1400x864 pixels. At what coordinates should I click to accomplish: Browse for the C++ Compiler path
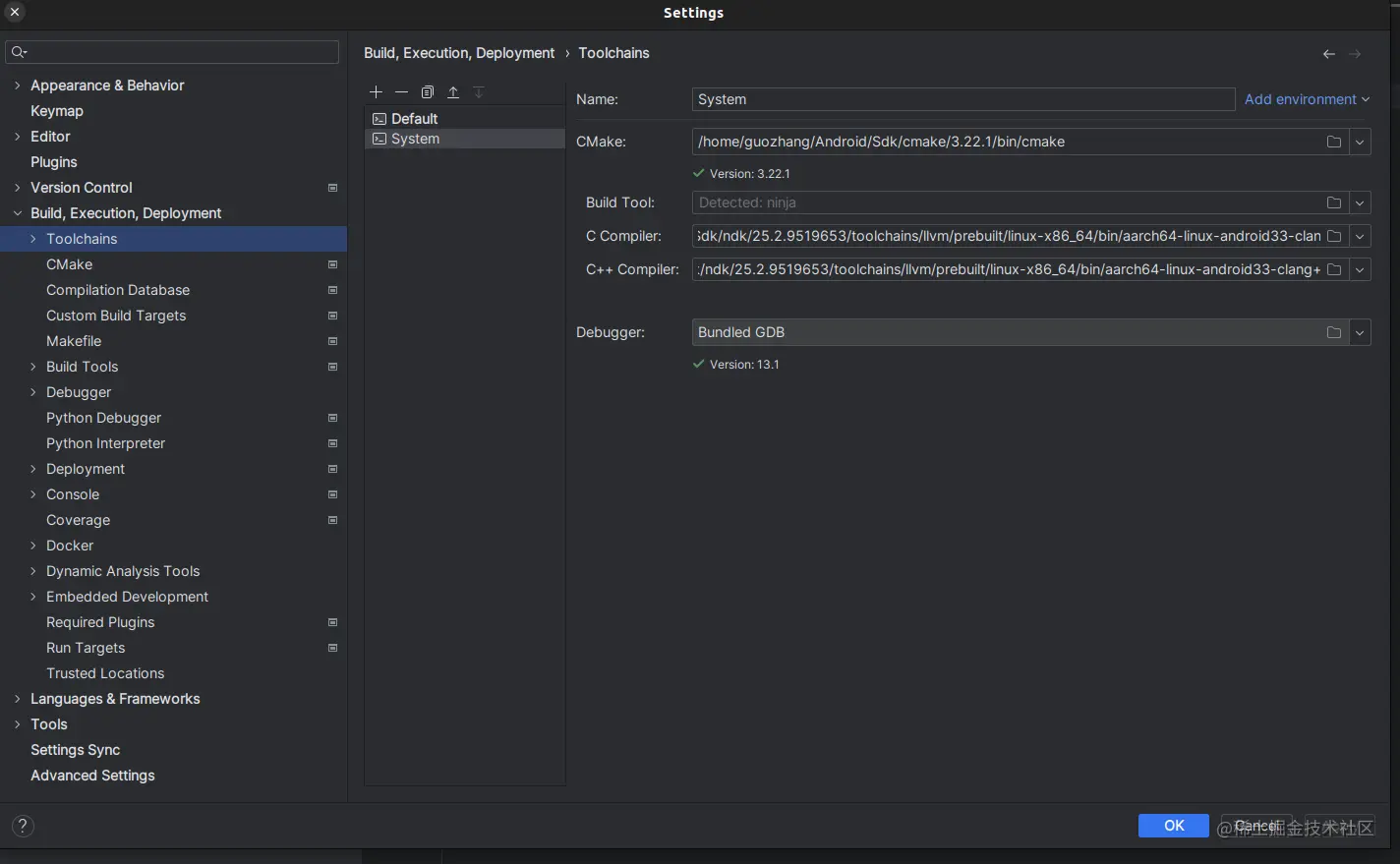pyautogui.click(x=1333, y=269)
